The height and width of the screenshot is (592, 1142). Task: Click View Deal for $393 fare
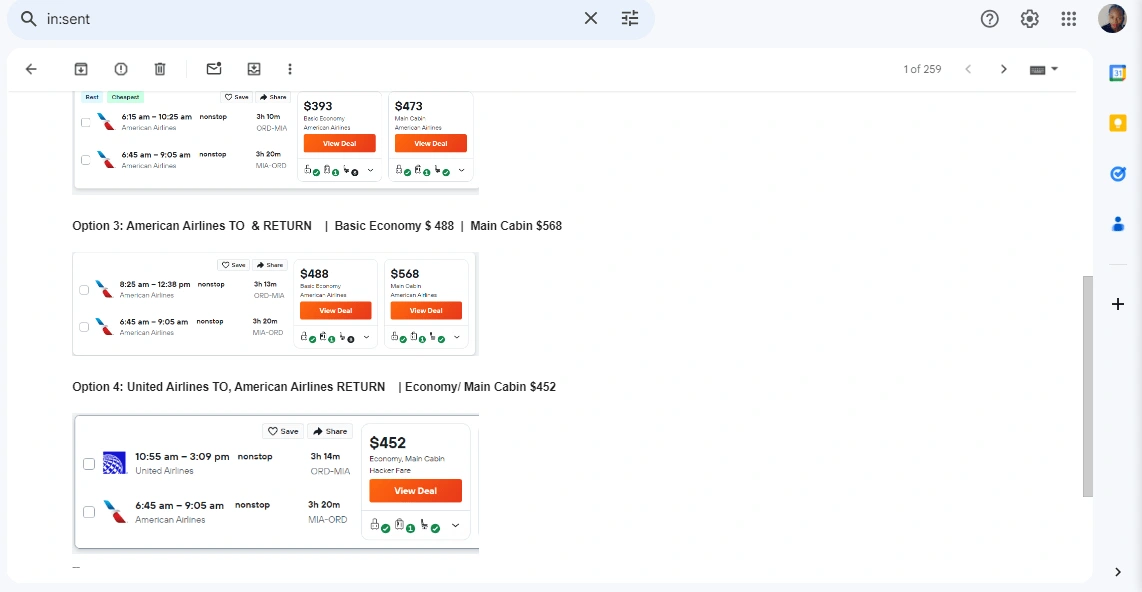click(x=339, y=143)
